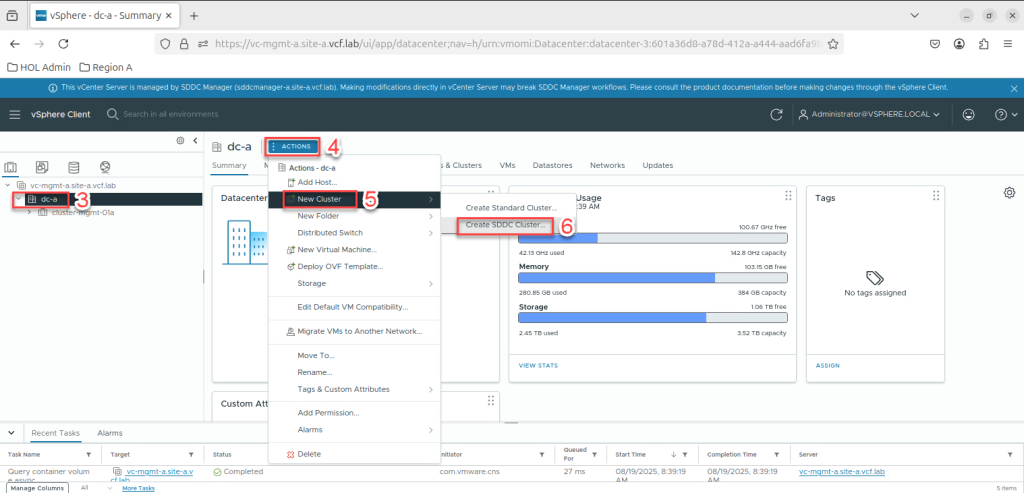The height and width of the screenshot is (493, 1024).
Task: Click the Storage usage bar
Action: click(x=652, y=317)
